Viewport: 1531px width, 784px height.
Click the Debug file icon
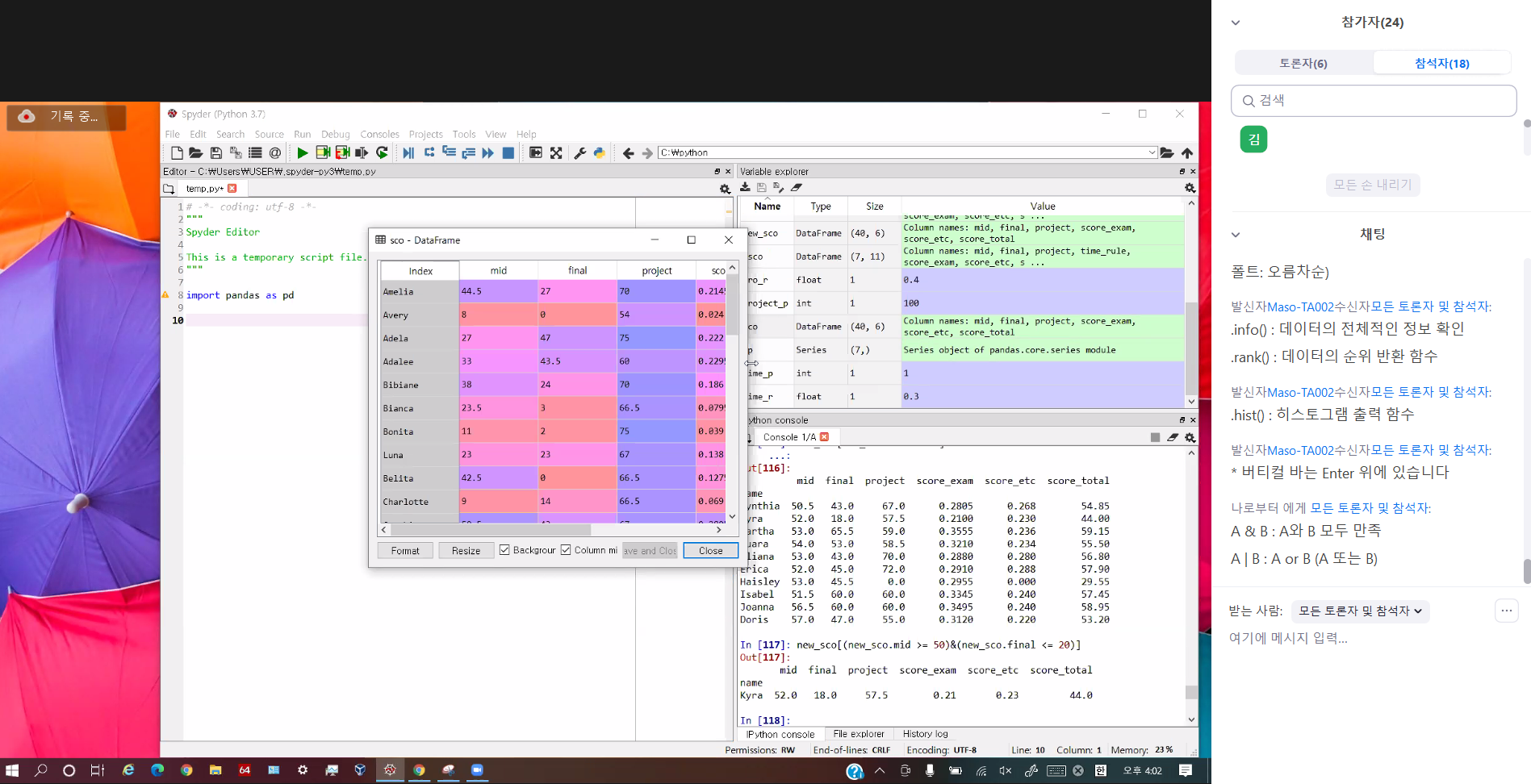pyautogui.click(x=408, y=153)
